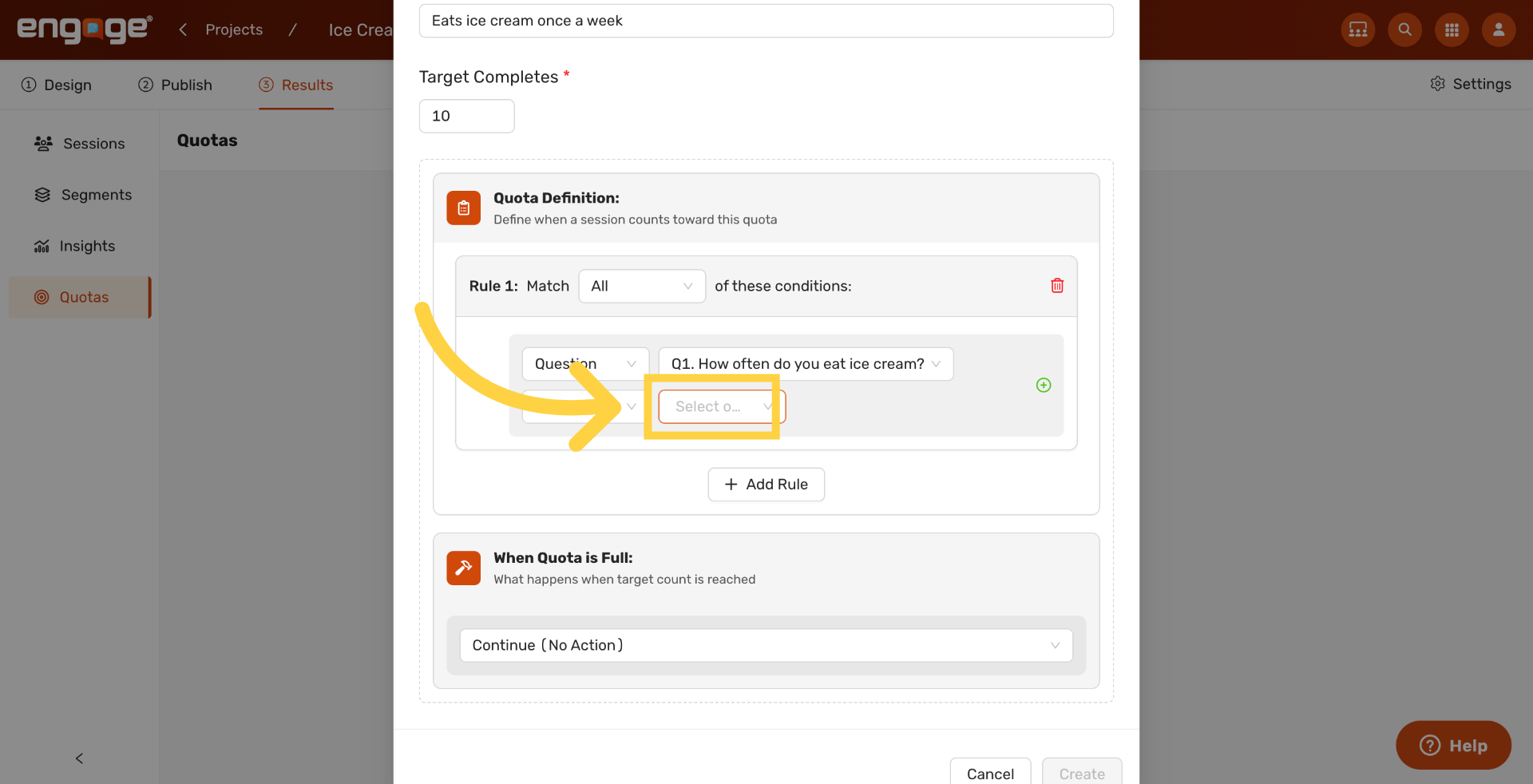Collapse the sidebar with bottom chevron
Image resolution: width=1533 pixels, height=784 pixels.
(x=79, y=758)
